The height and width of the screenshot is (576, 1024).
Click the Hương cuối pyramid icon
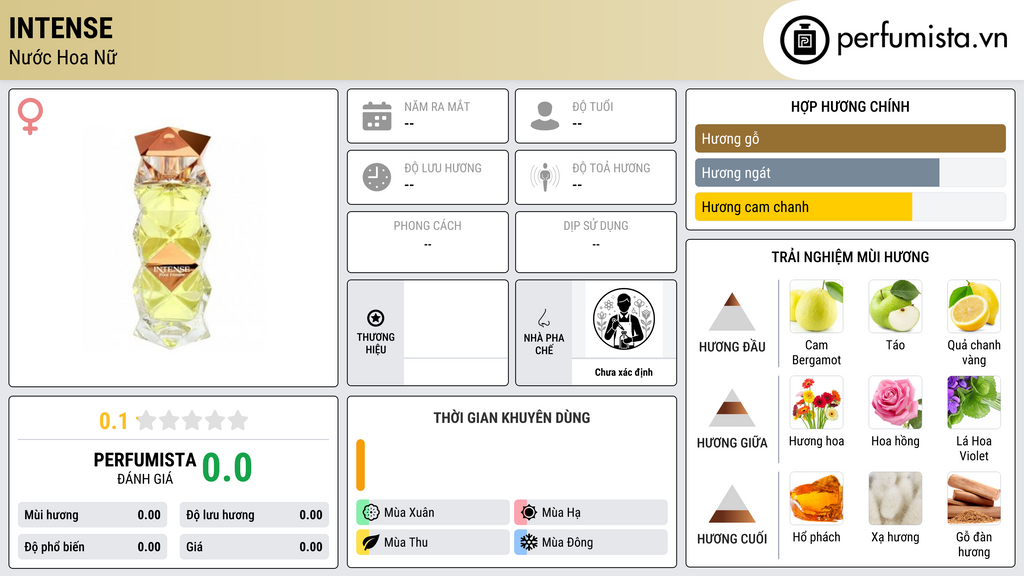[x=732, y=504]
